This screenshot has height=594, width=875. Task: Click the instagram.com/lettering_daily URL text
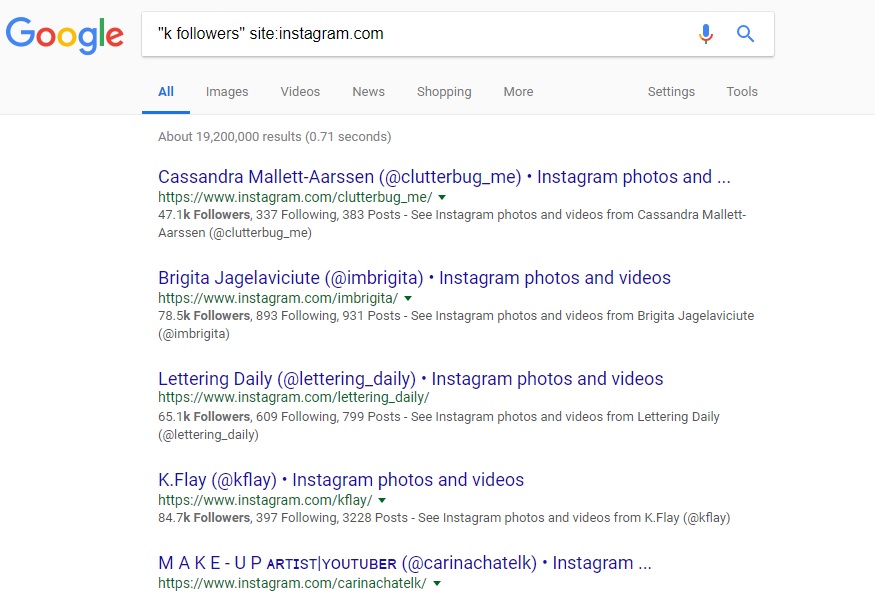click(294, 397)
